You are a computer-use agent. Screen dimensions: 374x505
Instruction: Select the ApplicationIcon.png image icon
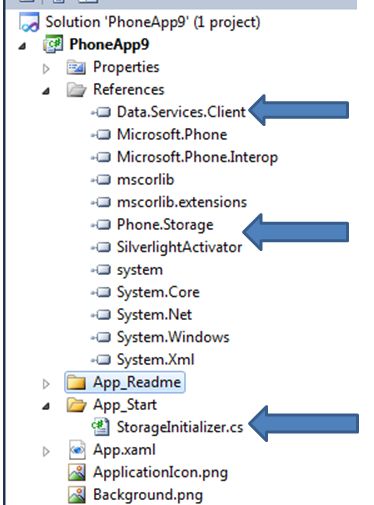click(x=77, y=472)
